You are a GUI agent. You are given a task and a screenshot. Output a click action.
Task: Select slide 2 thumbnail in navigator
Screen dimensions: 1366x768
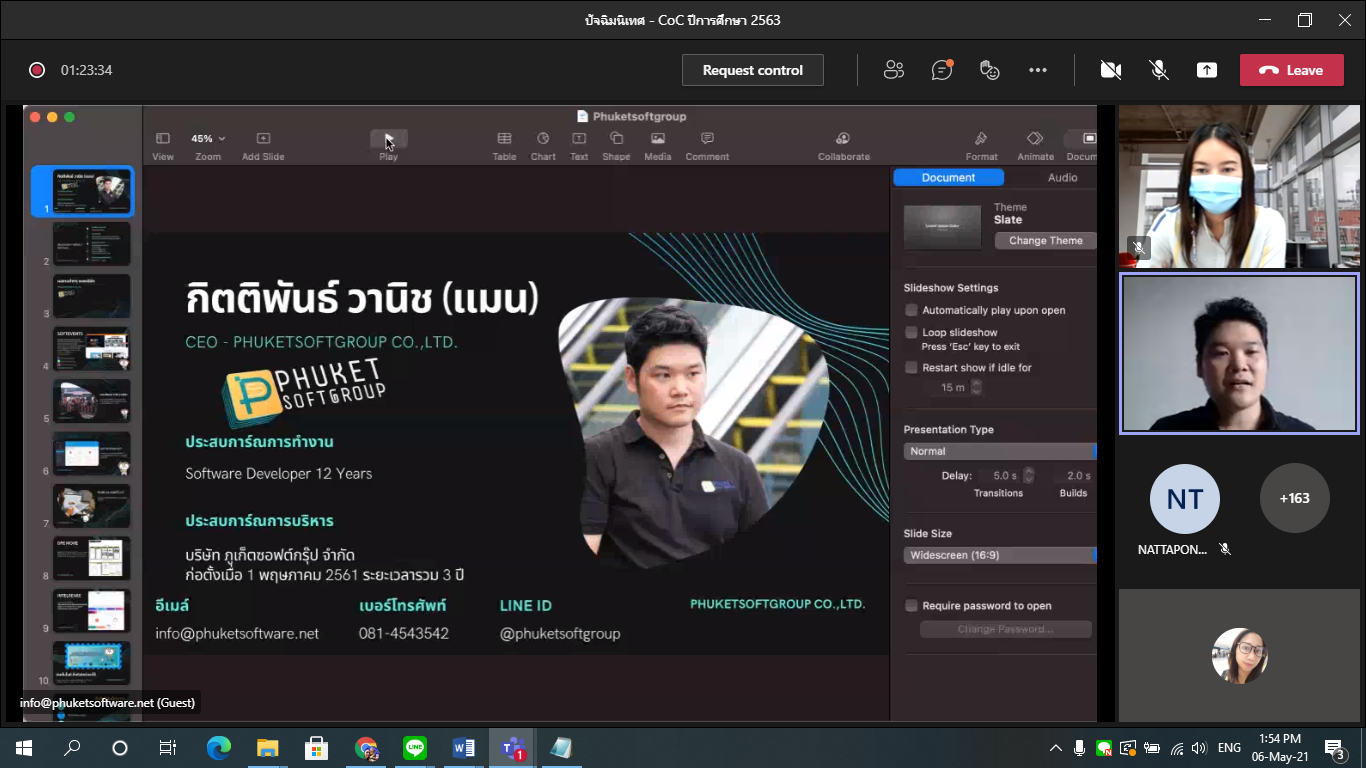point(91,244)
